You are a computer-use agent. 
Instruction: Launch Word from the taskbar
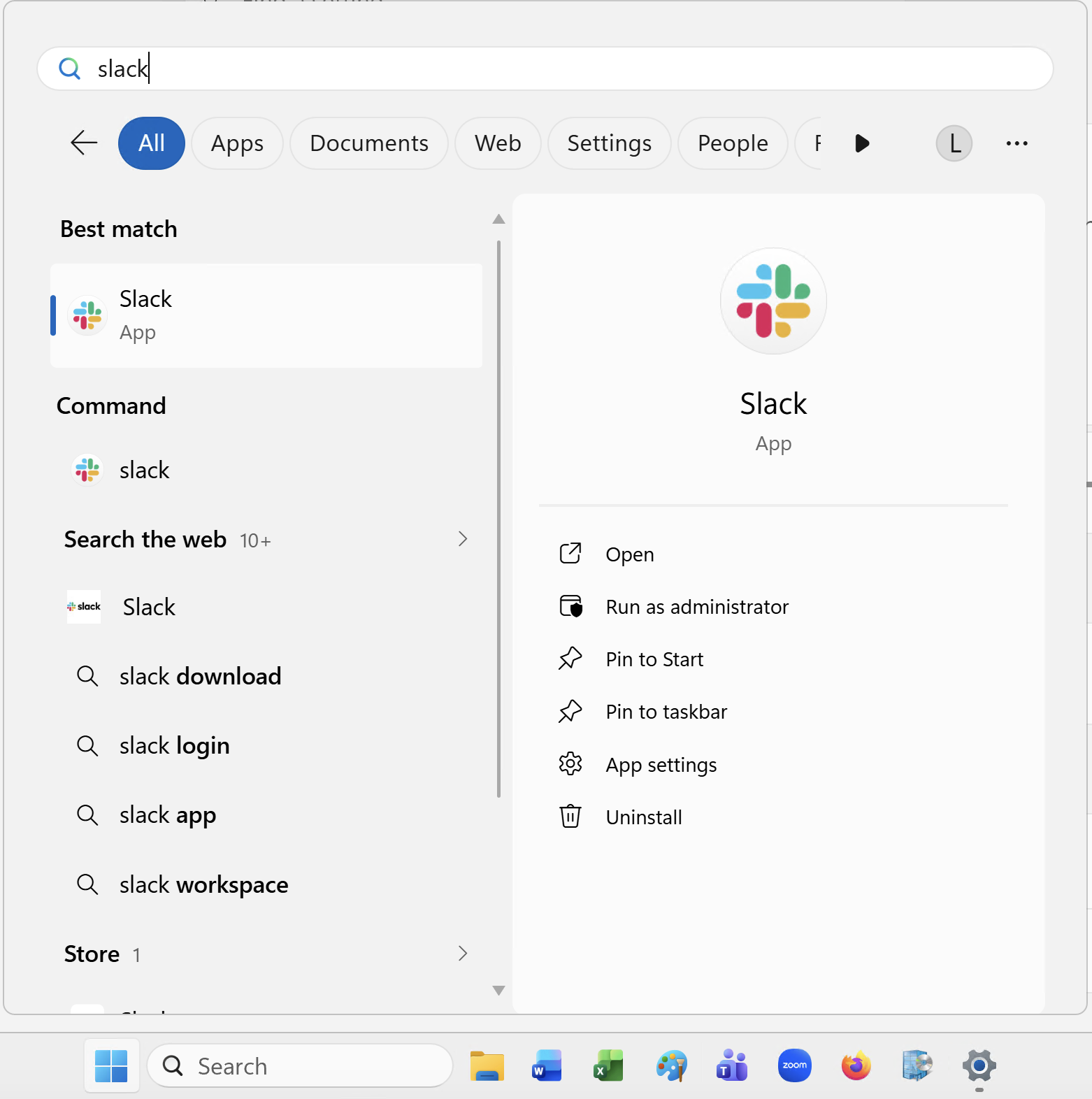[547, 1066]
